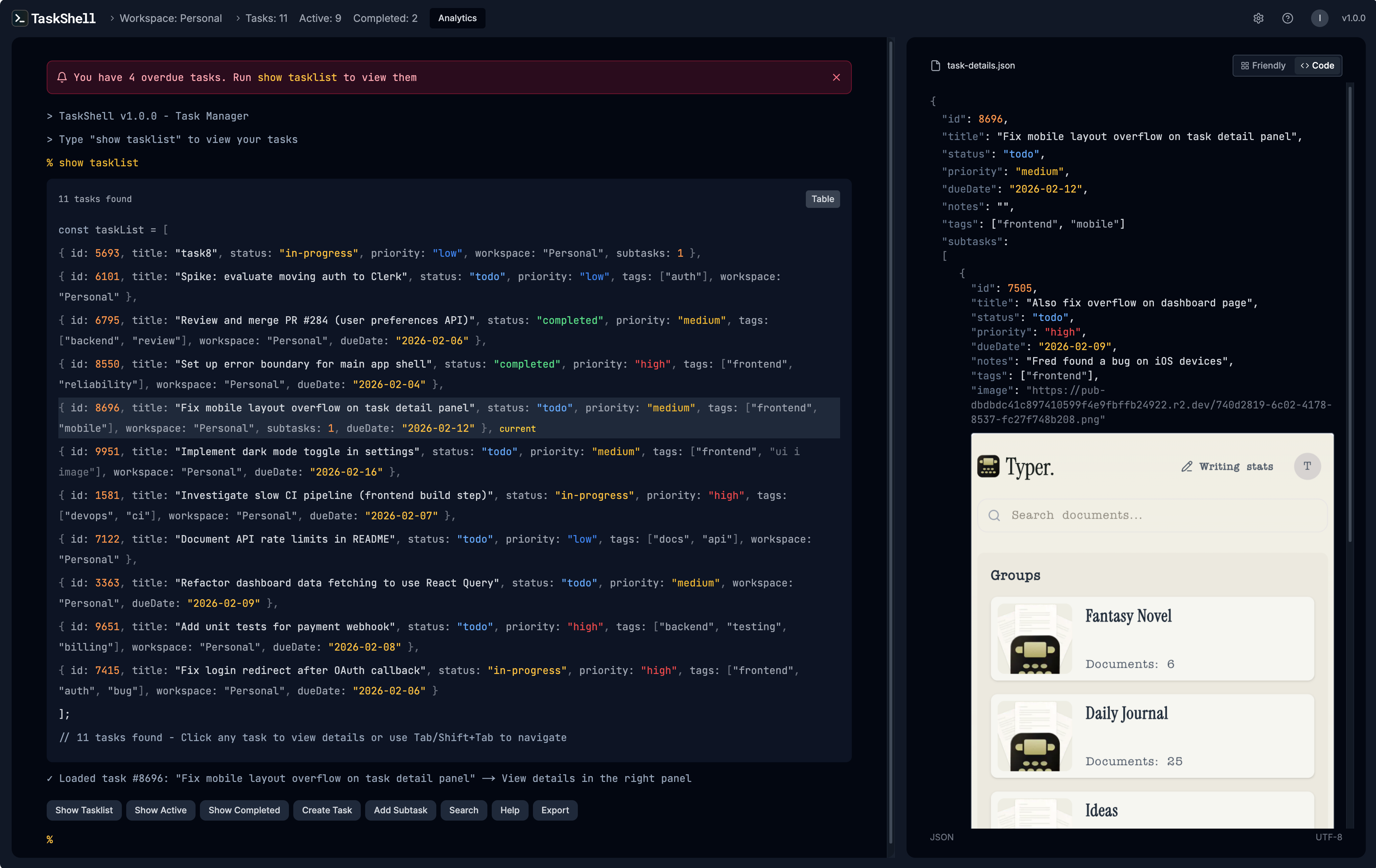
Task: Switch to Friendly view mode
Action: click(x=1263, y=66)
